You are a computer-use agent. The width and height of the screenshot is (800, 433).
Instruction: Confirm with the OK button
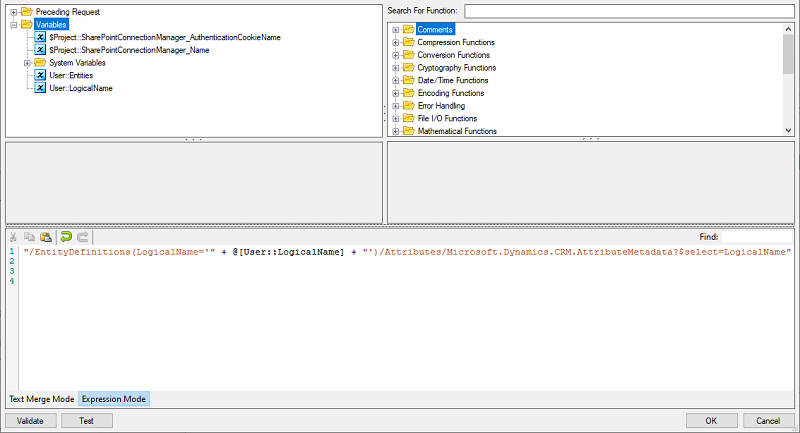pyautogui.click(x=711, y=421)
